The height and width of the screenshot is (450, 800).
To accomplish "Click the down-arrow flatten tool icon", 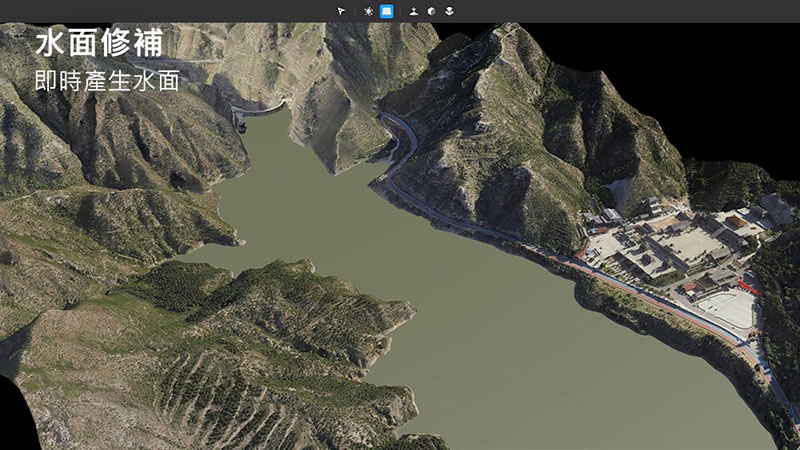I will point(449,11).
